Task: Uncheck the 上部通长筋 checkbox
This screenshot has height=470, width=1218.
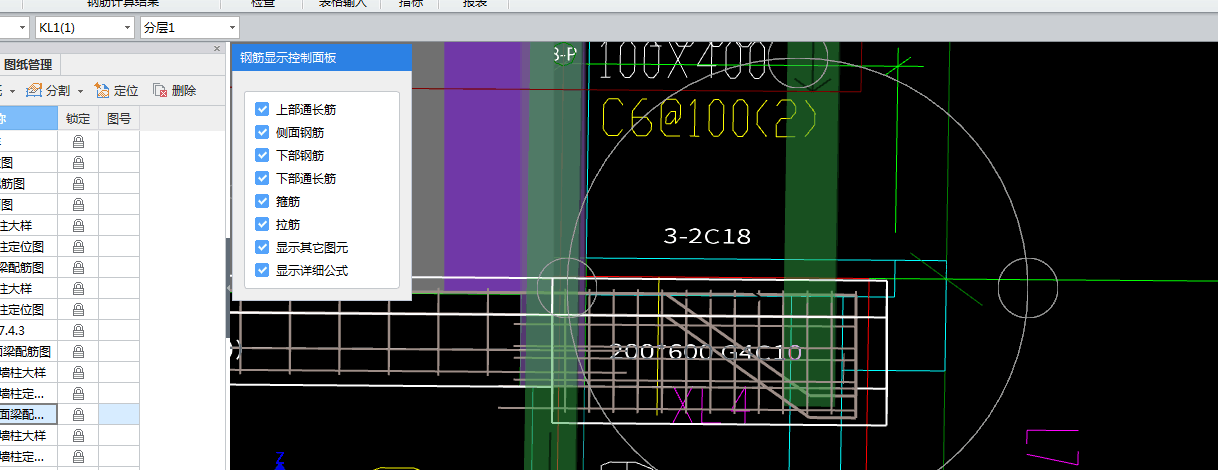Action: click(262, 109)
